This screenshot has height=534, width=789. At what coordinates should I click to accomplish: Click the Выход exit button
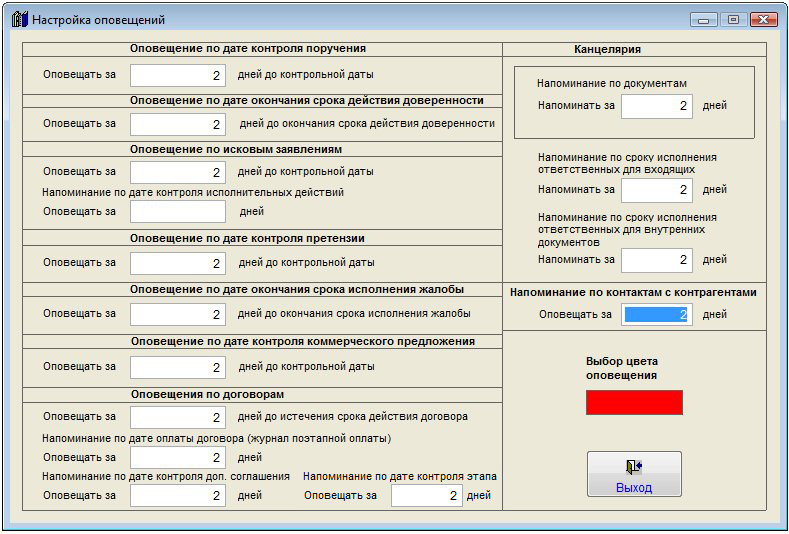pos(634,474)
